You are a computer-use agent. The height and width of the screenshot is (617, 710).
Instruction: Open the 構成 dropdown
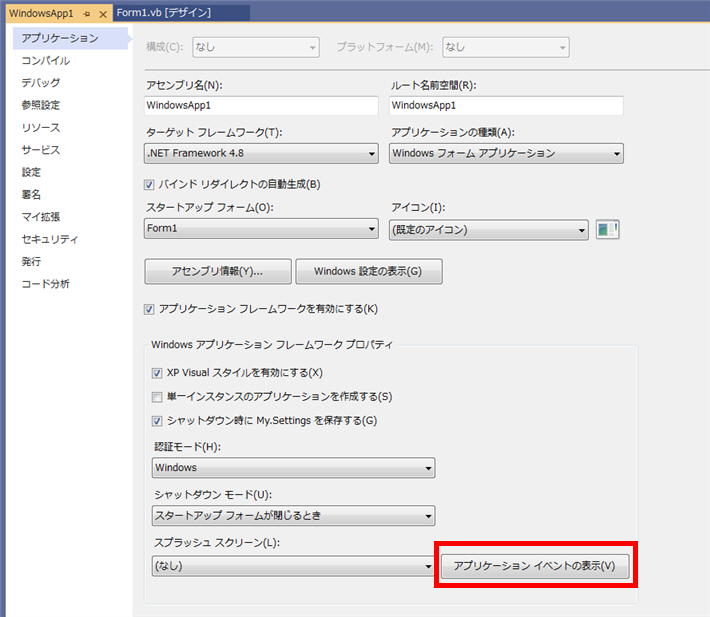tap(256, 47)
